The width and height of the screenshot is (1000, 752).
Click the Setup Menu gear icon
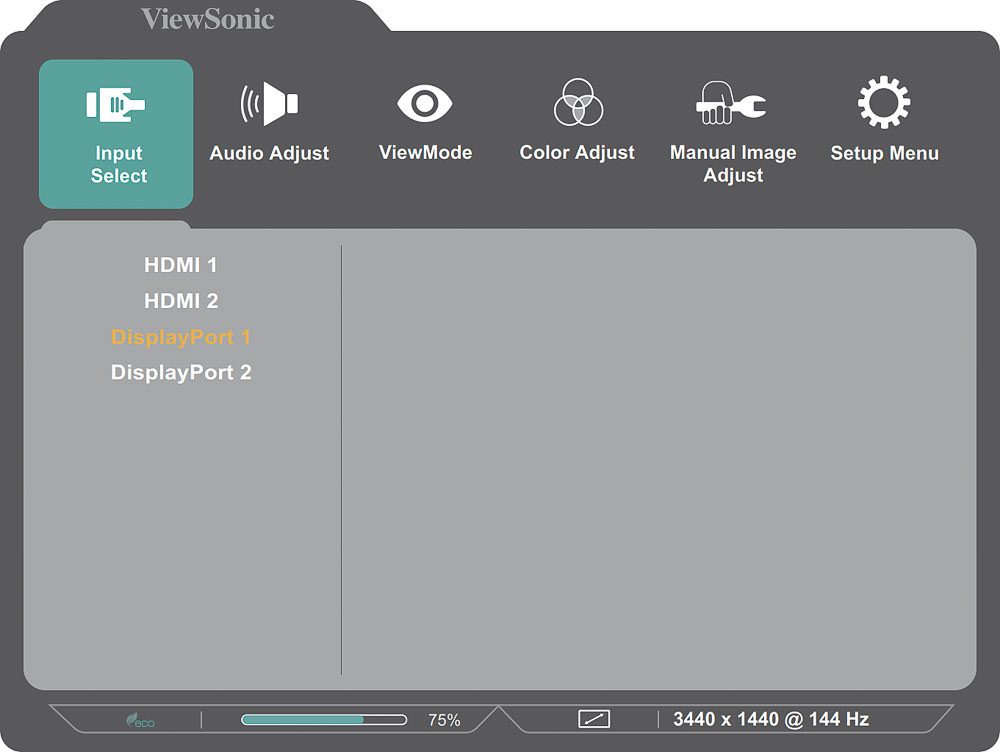click(x=884, y=103)
